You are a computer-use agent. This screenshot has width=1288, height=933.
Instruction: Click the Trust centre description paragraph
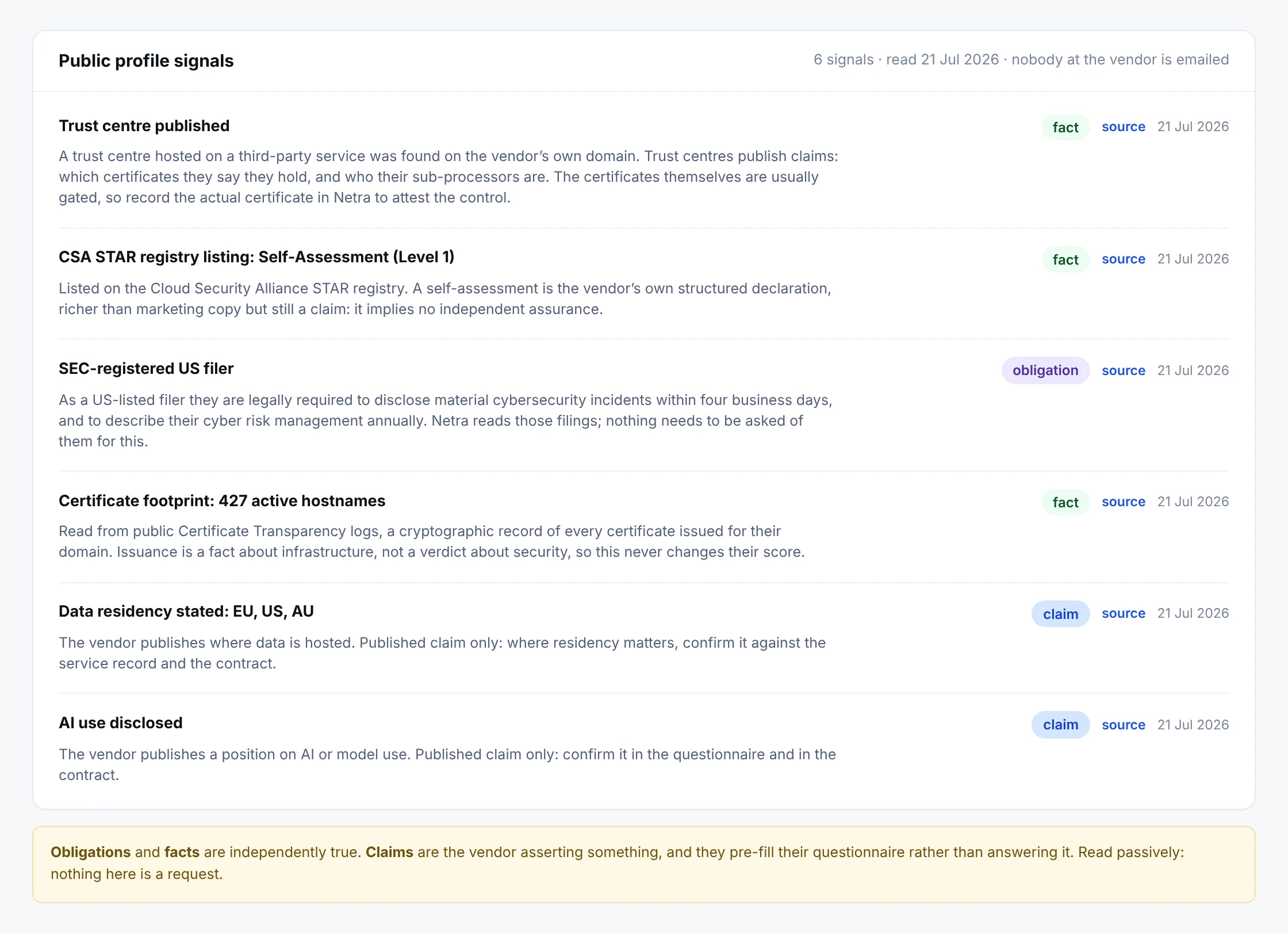click(448, 177)
